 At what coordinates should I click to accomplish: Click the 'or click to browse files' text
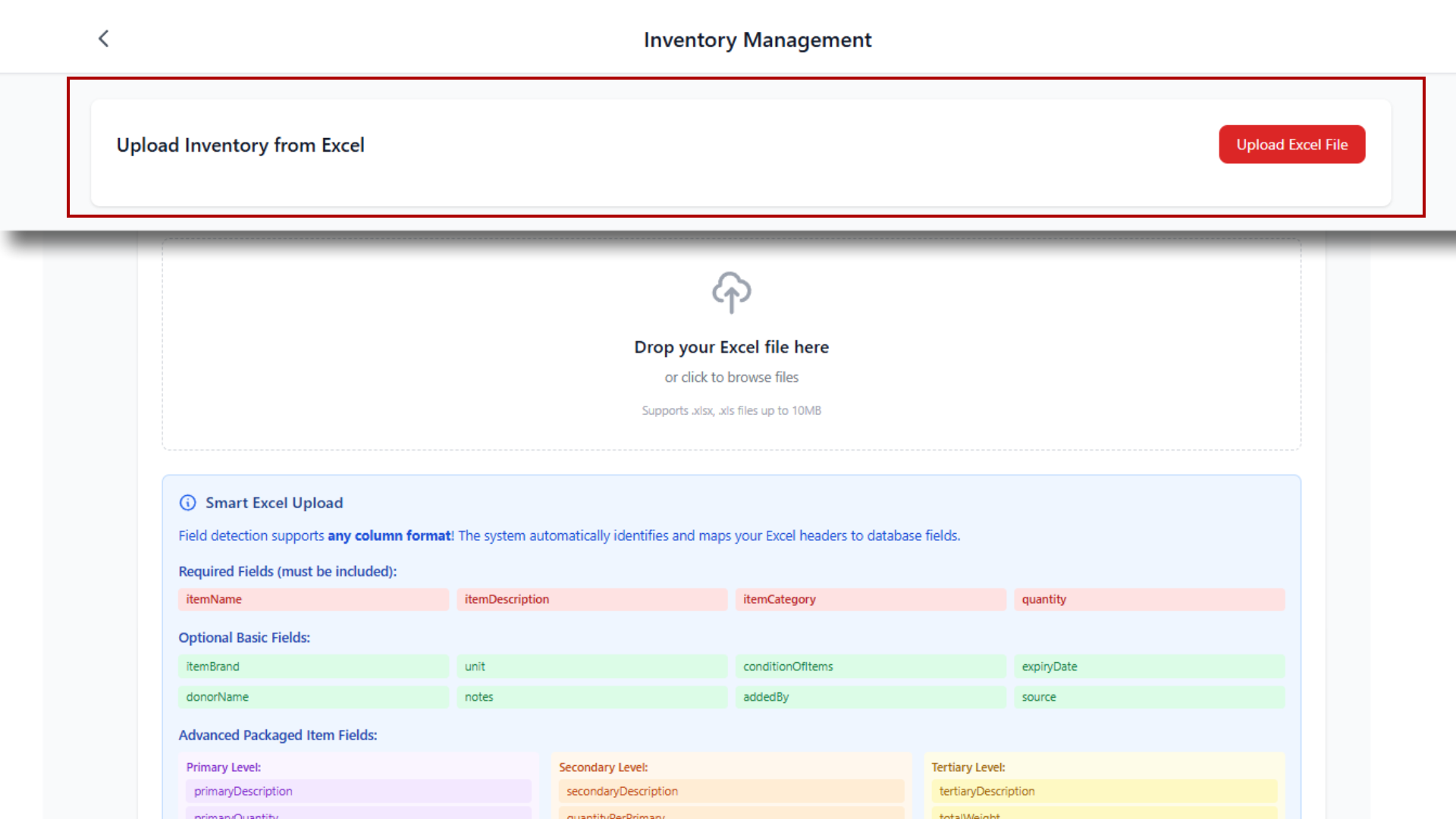(x=731, y=377)
